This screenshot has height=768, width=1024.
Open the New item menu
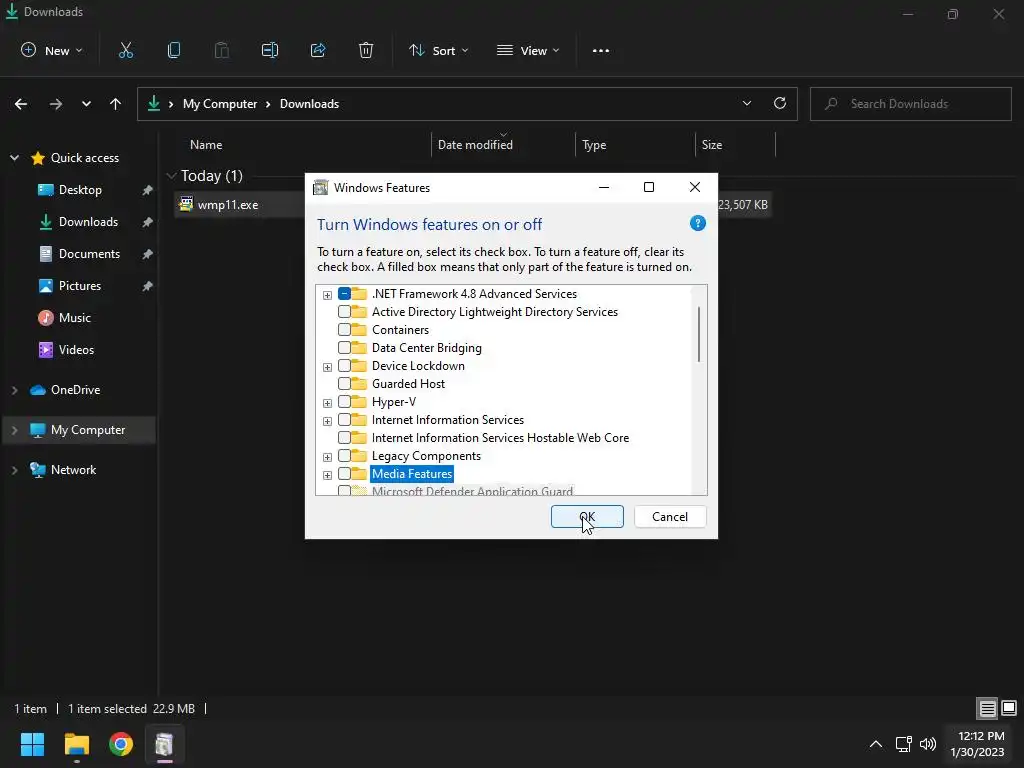(x=52, y=50)
